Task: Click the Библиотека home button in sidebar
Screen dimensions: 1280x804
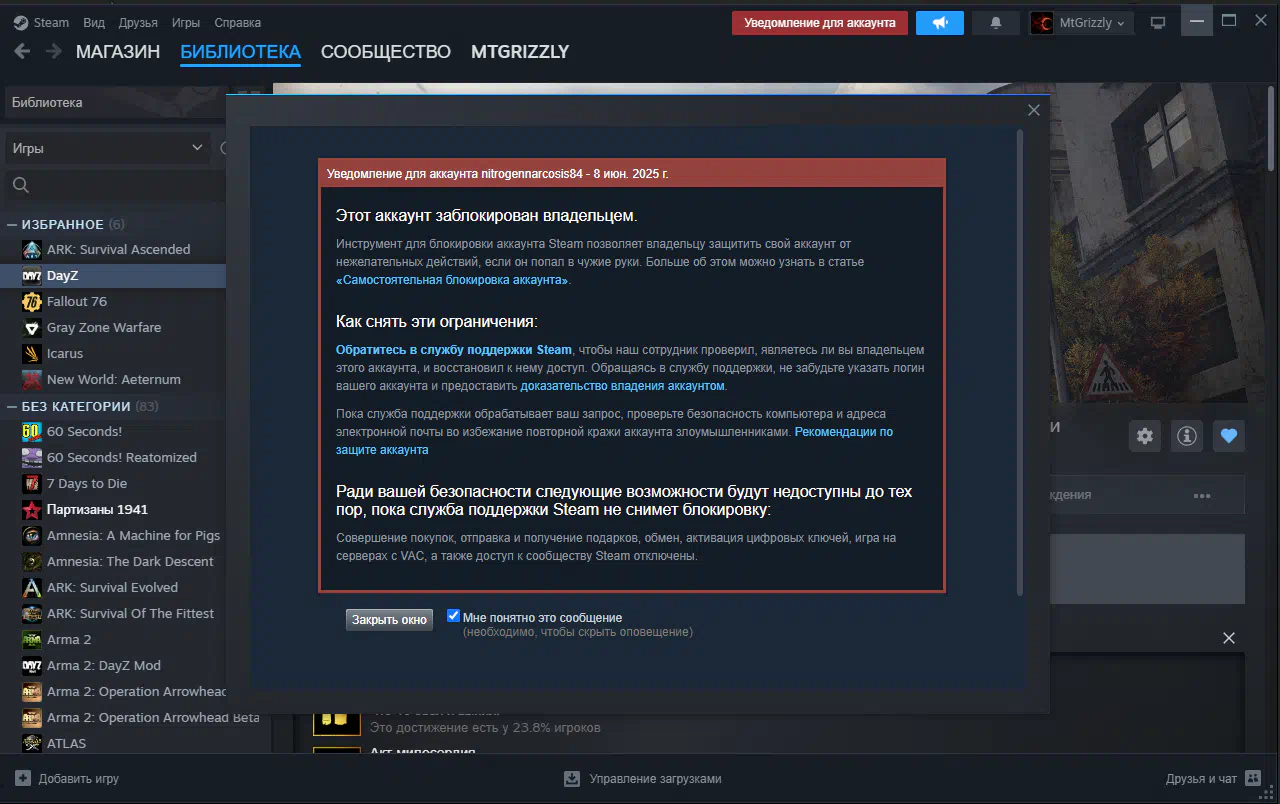Action: 116,102
